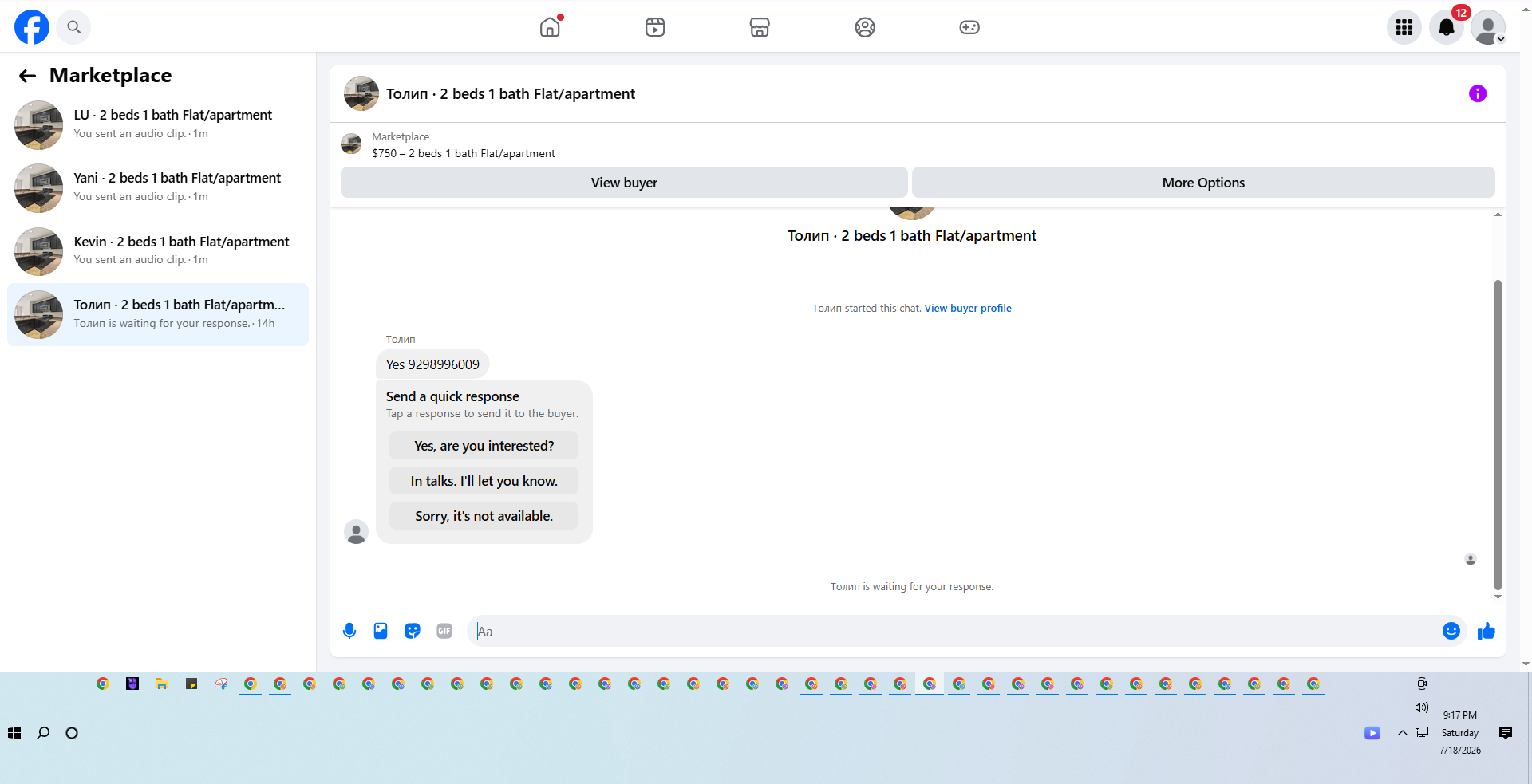
Task: Click the sender avatar beside quick responses
Action: click(x=356, y=532)
